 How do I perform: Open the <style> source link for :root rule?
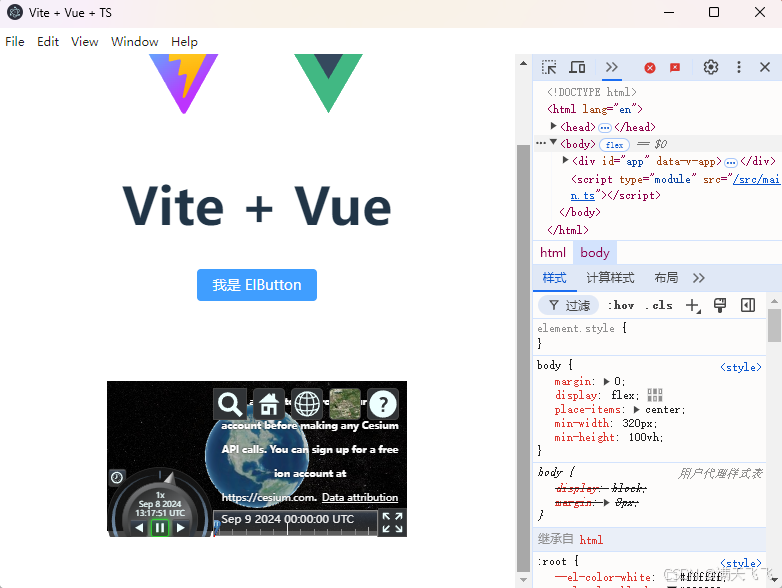point(741,564)
